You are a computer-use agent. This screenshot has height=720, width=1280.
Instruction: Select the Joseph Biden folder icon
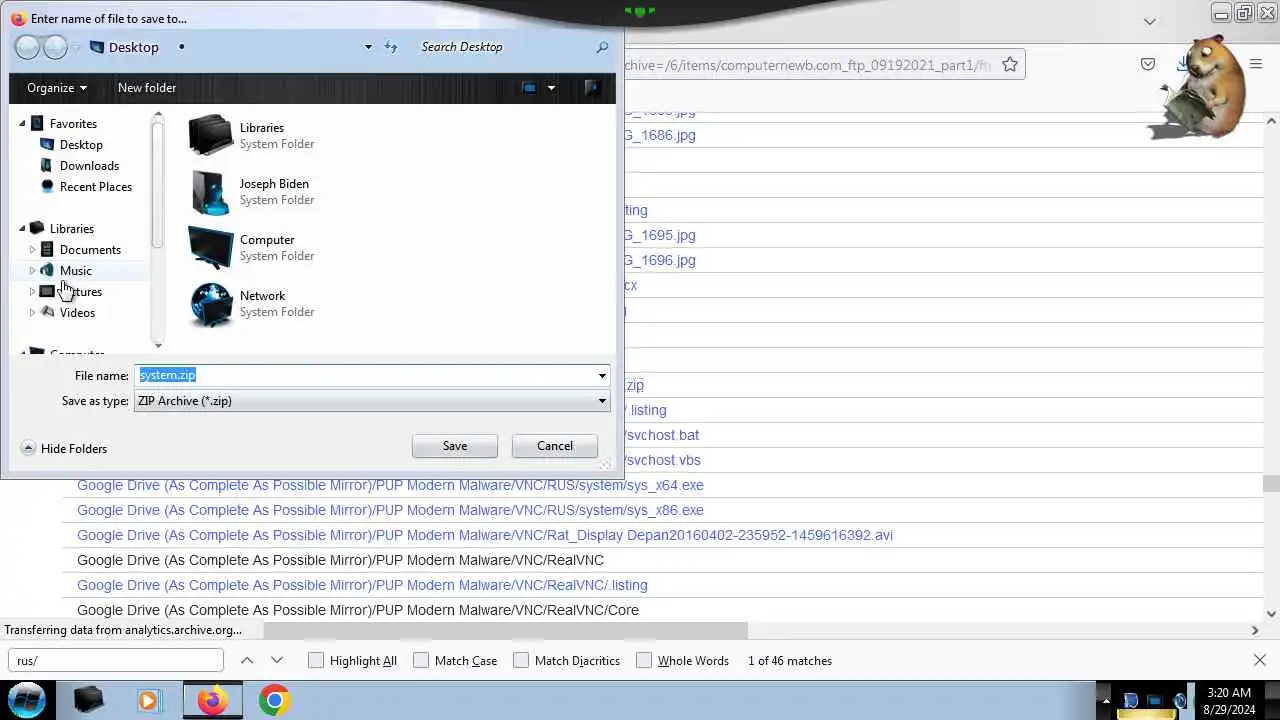tap(210, 191)
